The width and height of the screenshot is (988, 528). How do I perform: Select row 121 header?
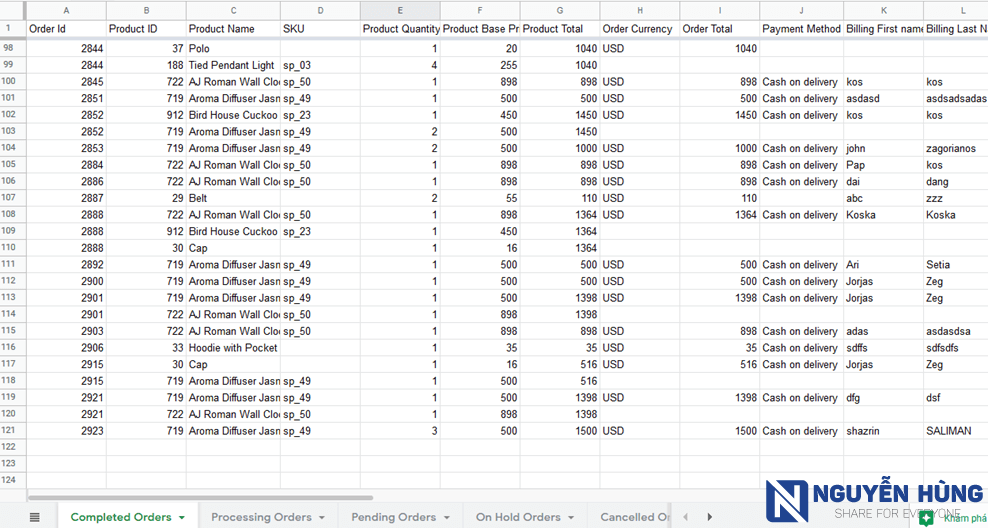click(13, 430)
